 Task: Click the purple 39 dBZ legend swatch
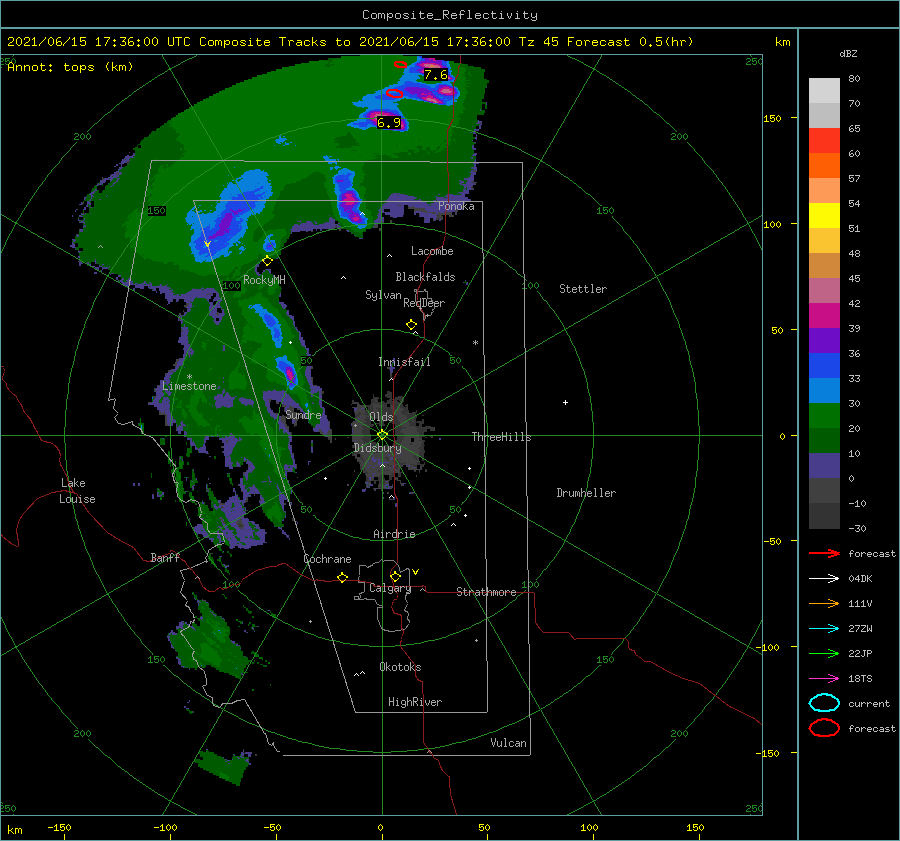point(824,340)
